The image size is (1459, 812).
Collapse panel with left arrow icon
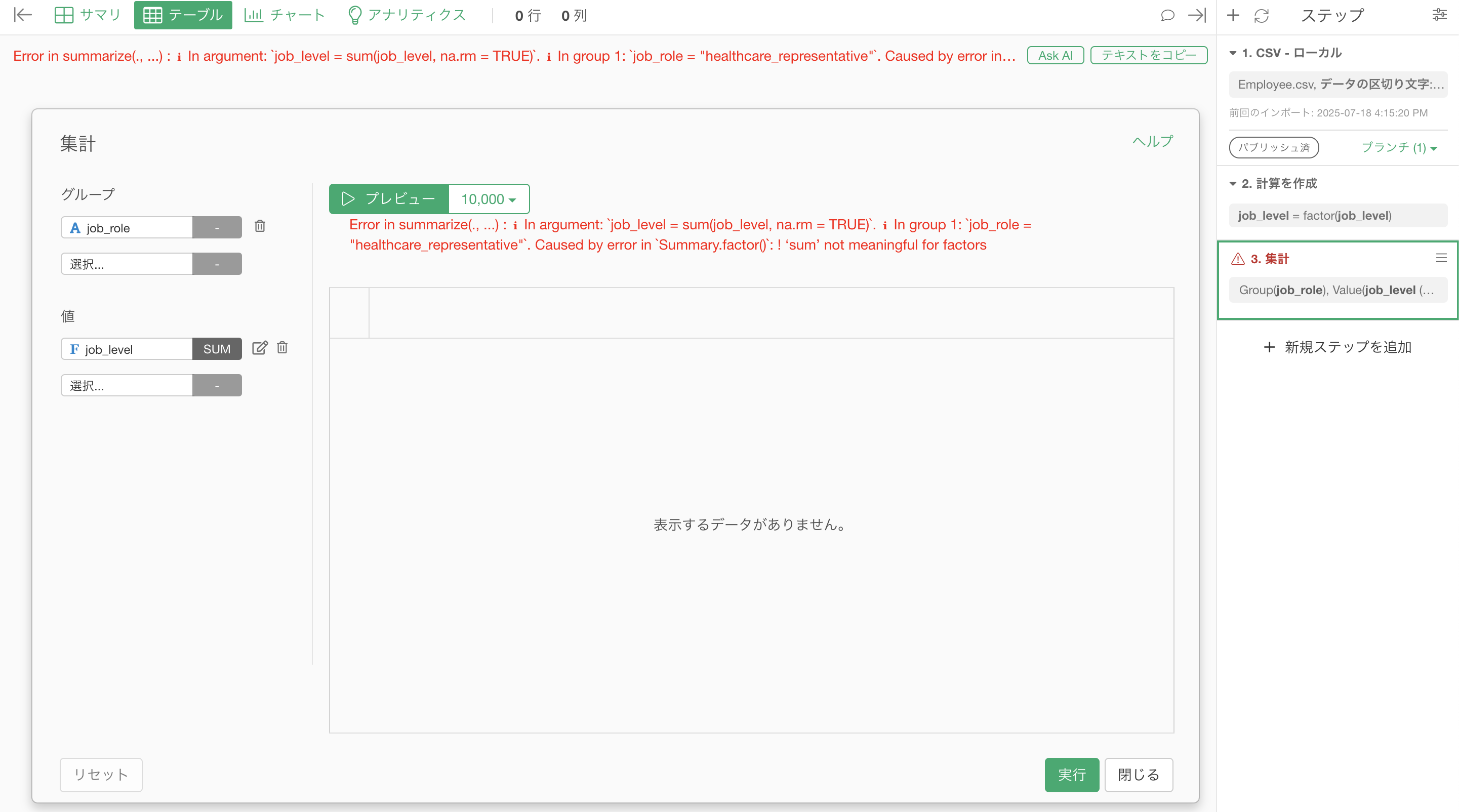(23, 15)
